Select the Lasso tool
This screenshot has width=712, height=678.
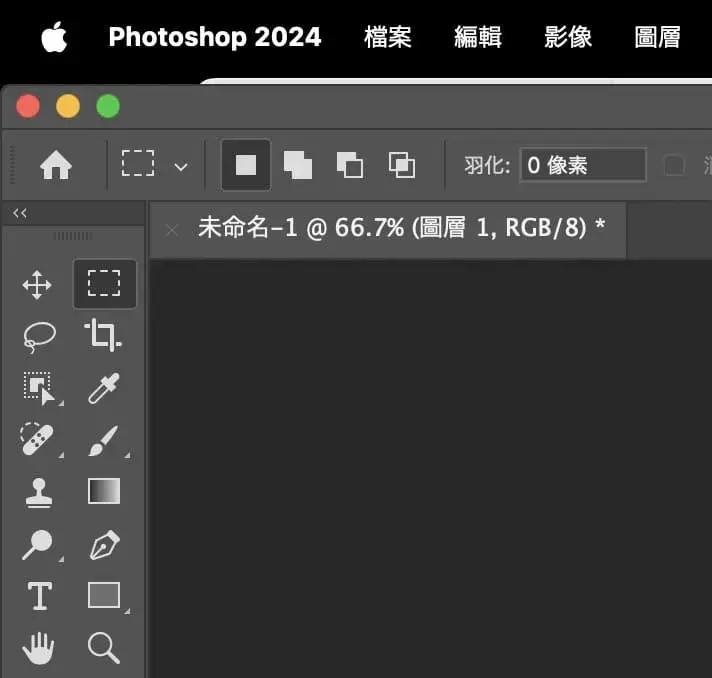click(39, 337)
